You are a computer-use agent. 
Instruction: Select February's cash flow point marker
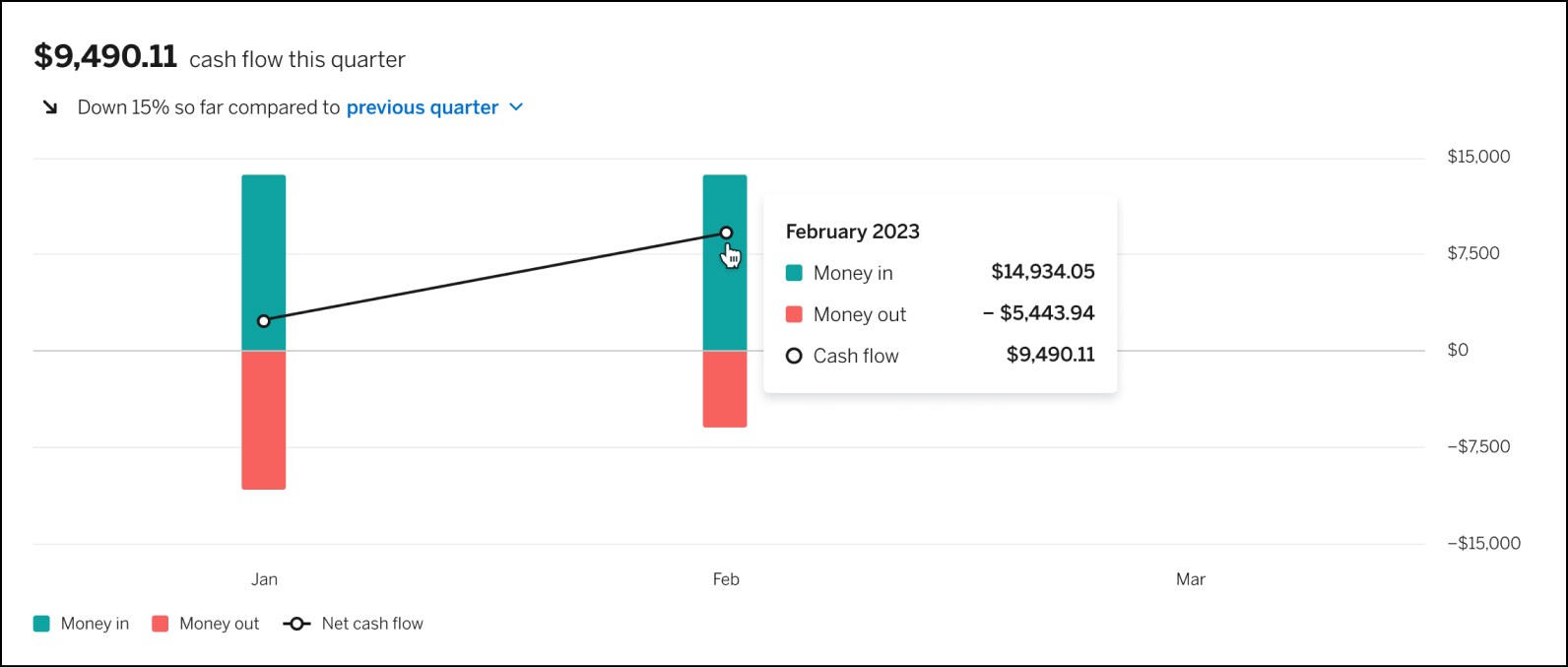726,231
